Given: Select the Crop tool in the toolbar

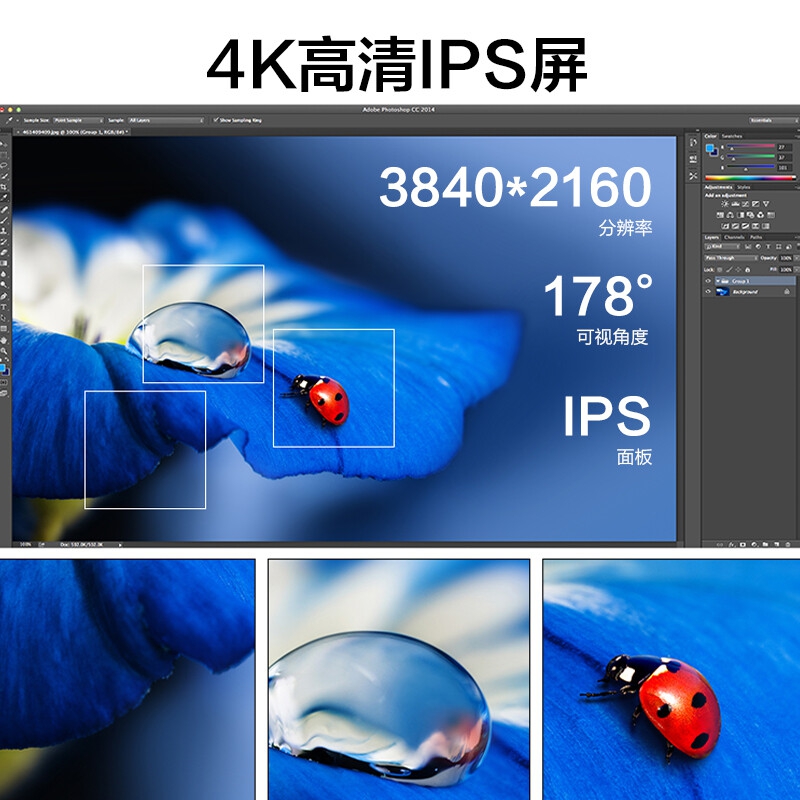Looking at the screenshot, I should tap(5, 187).
